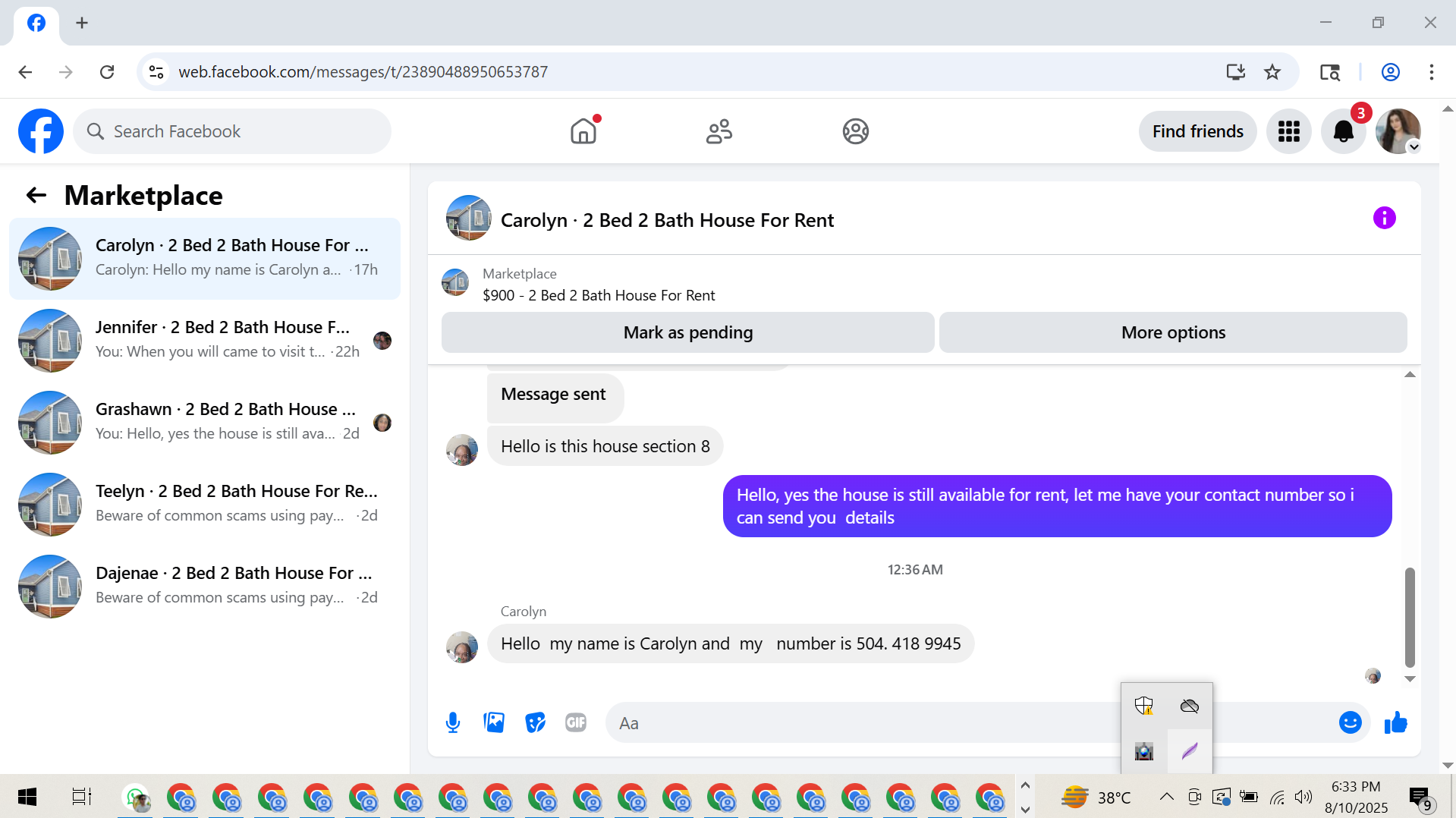Bookmark this tab star icon
1456x818 pixels.
[1272, 72]
